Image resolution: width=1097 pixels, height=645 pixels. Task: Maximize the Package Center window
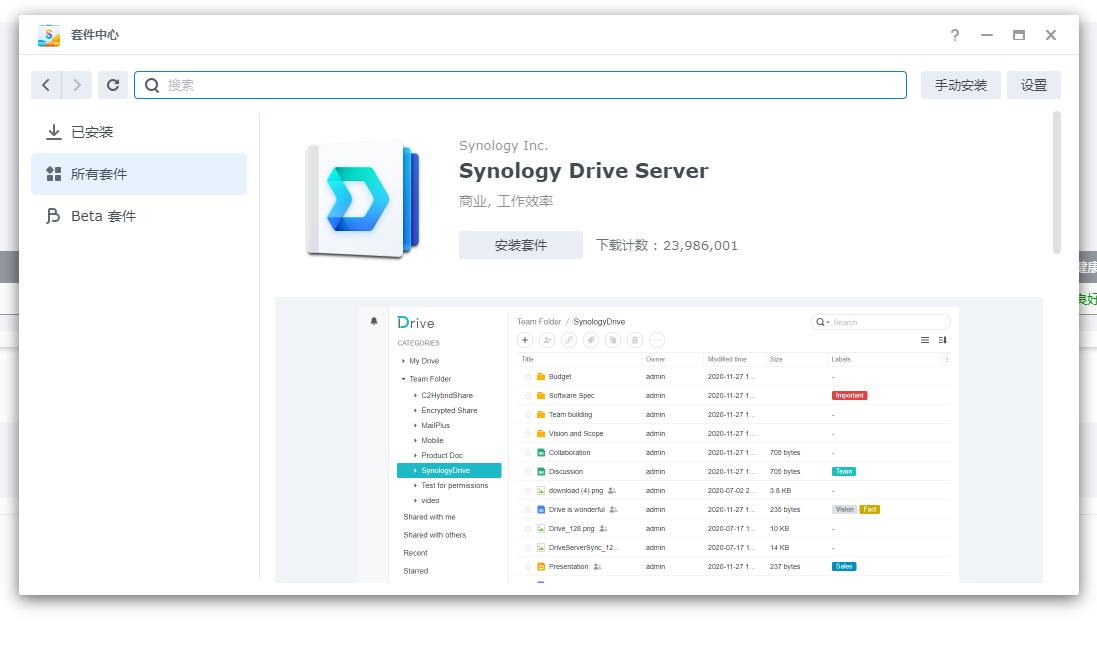(x=1019, y=35)
